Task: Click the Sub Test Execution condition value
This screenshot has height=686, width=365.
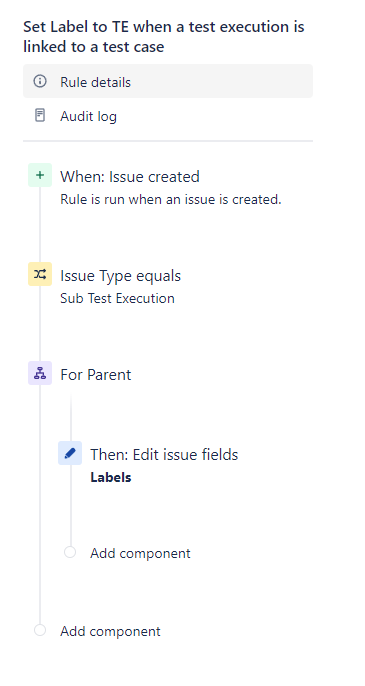Action: point(117,298)
